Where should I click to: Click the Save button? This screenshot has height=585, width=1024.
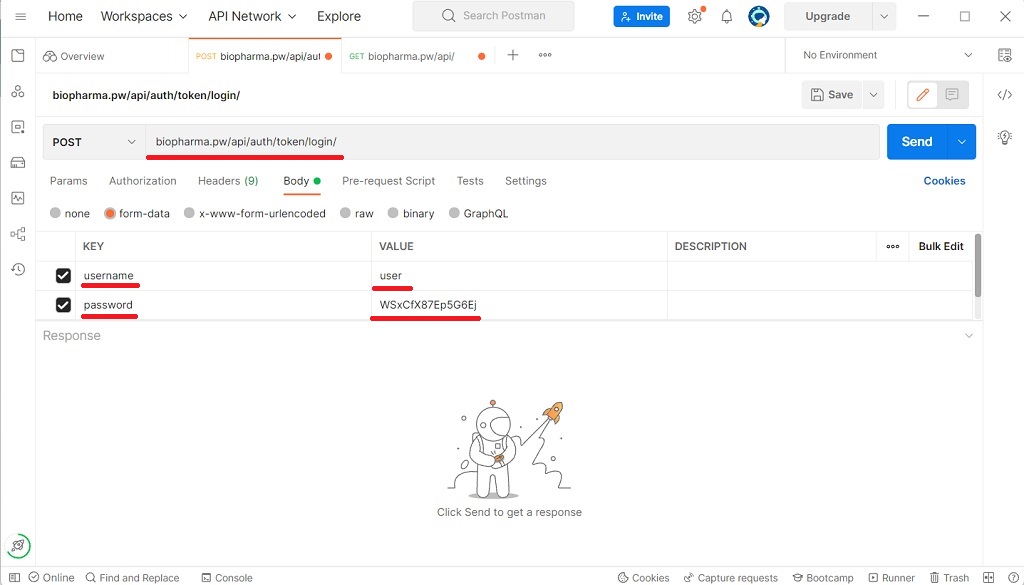(x=832, y=95)
